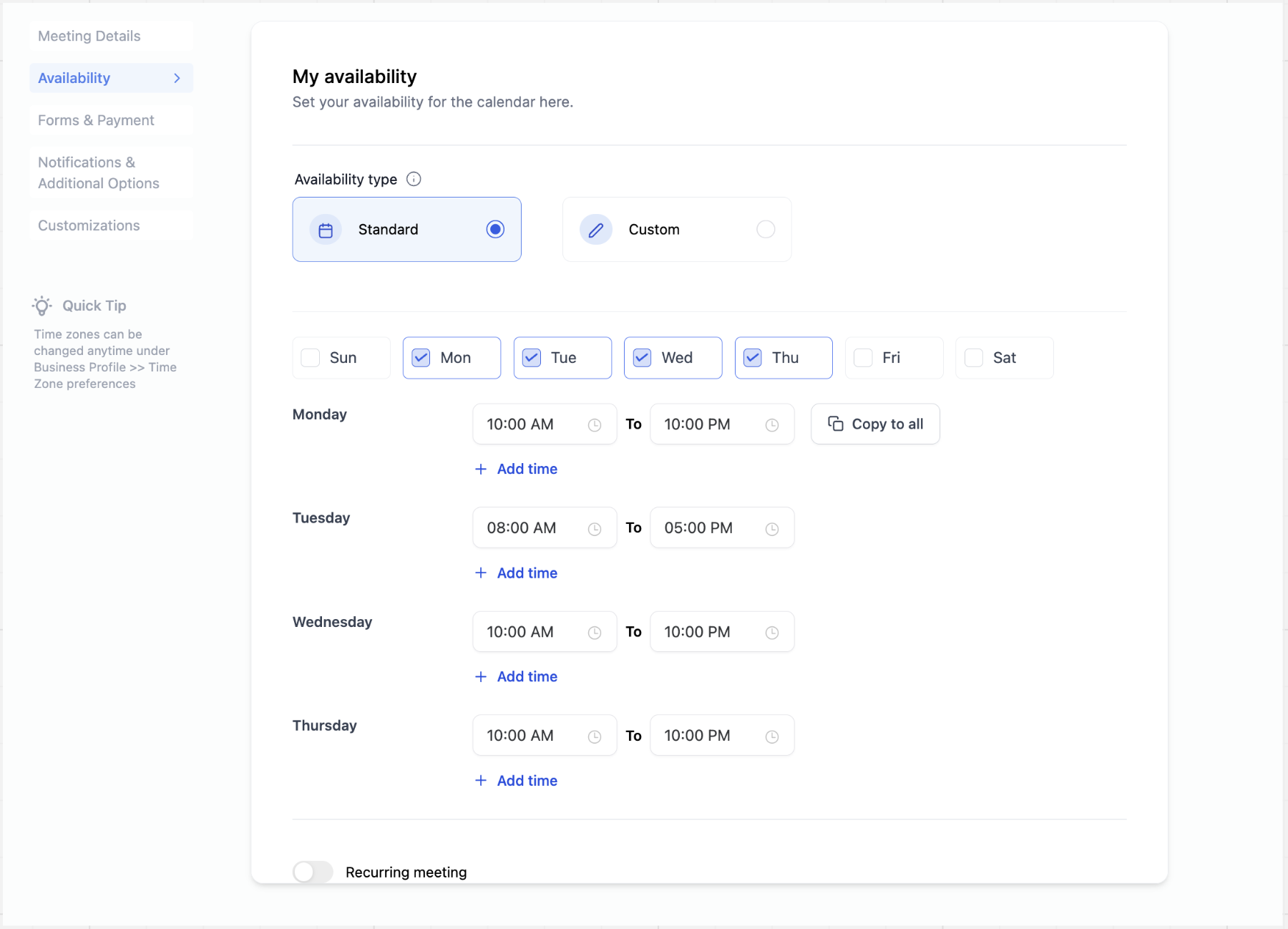Image resolution: width=1288 pixels, height=929 pixels.
Task: Open Thursday start time clock picker
Action: (595, 736)
